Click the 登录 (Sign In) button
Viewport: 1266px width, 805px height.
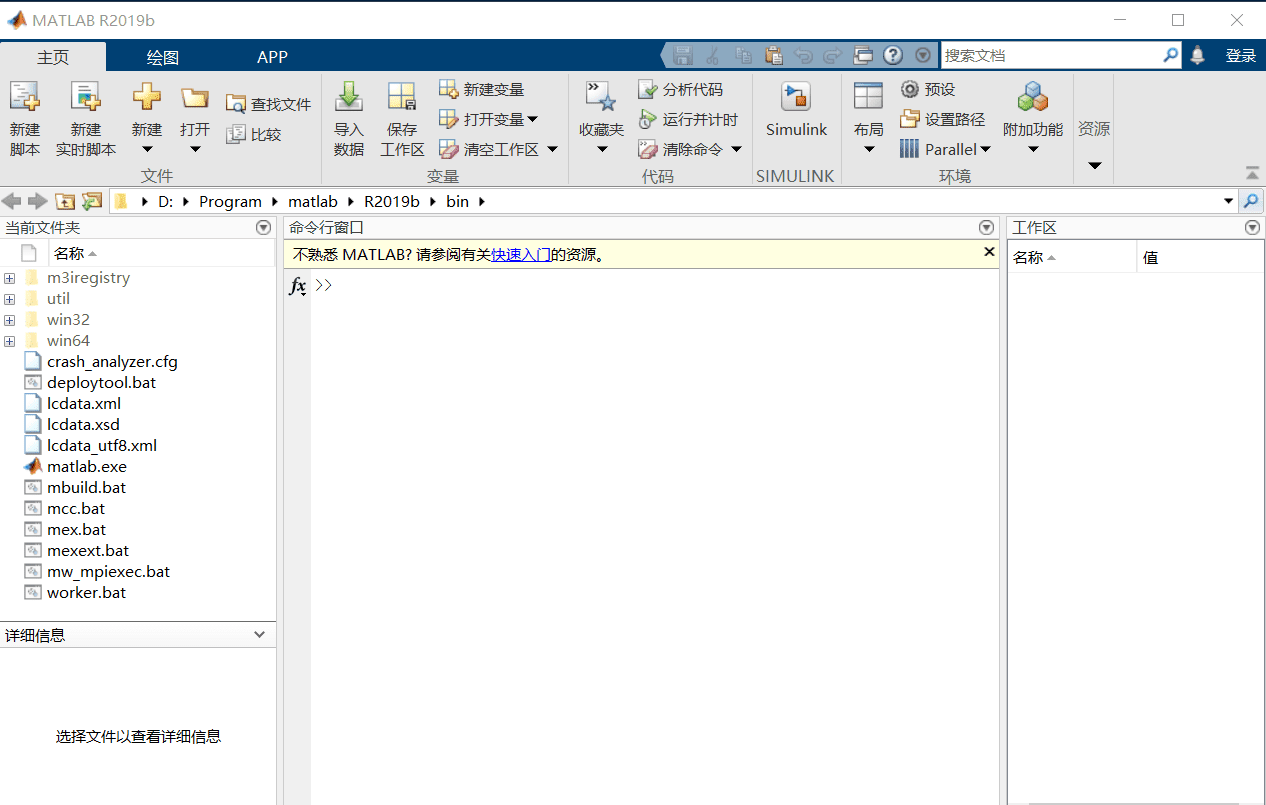click(x=1240, y=56)
